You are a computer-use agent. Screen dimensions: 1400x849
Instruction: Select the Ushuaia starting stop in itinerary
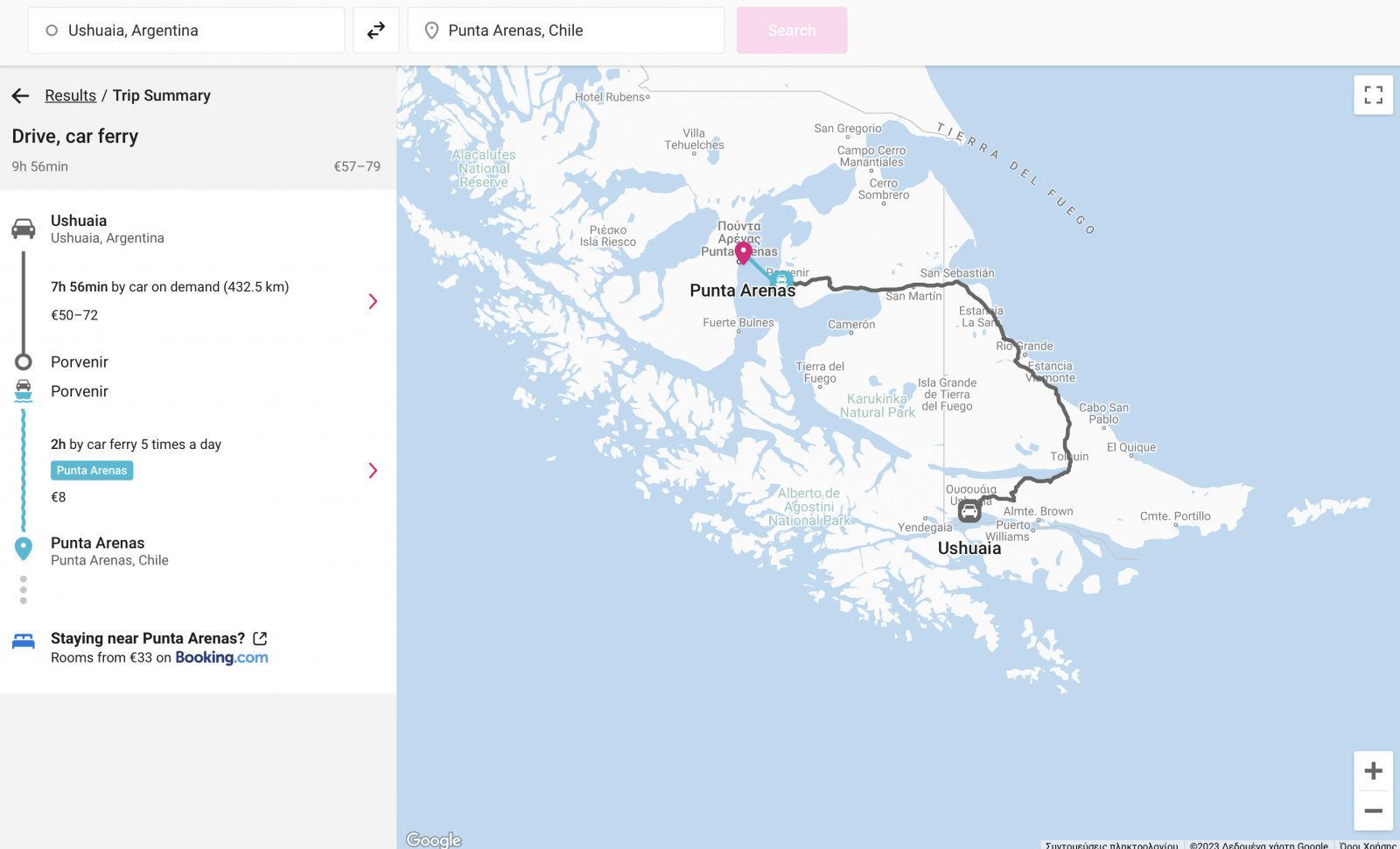(x=79, y=221)
